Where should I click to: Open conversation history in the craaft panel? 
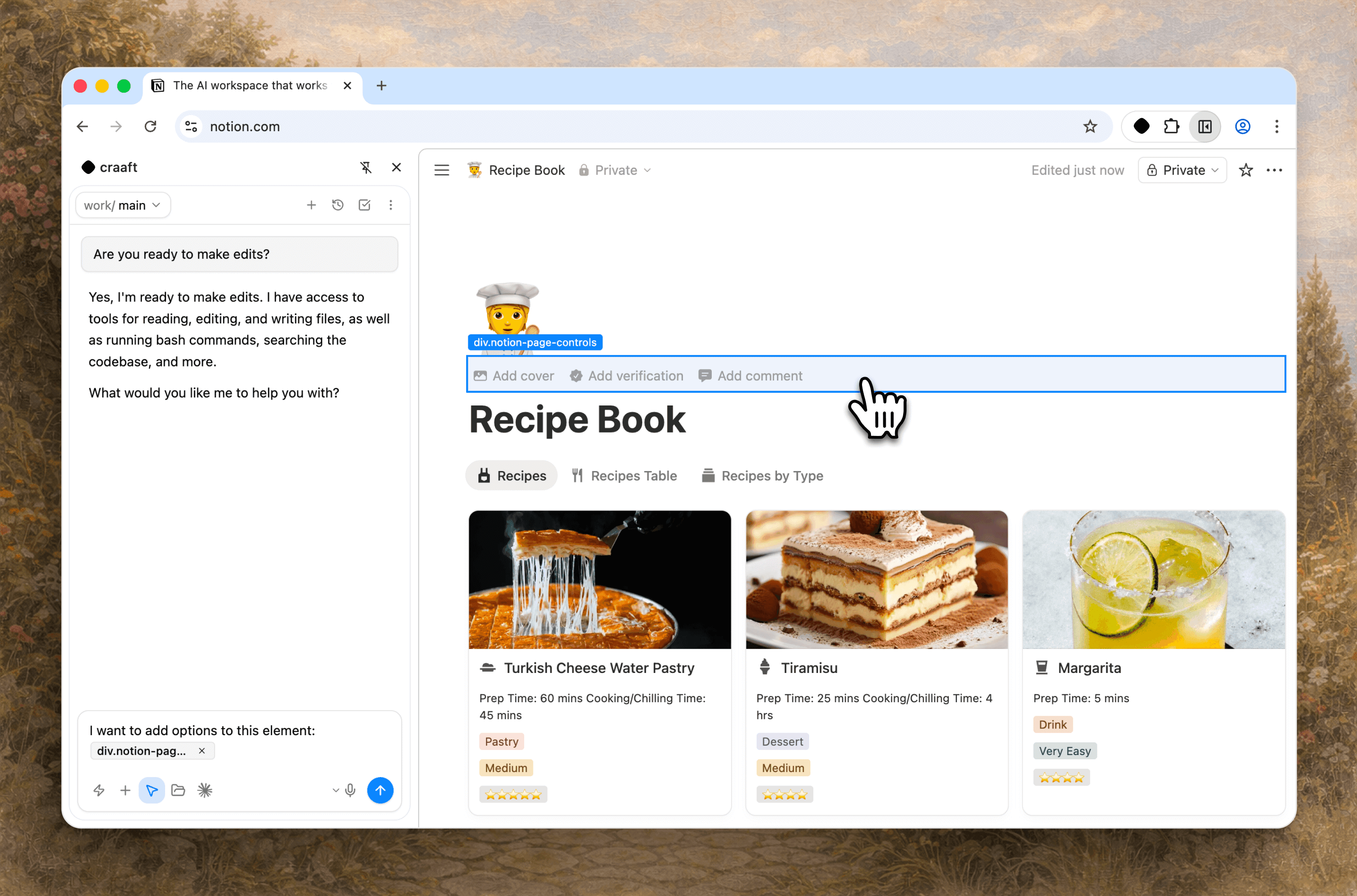(338, 204)
